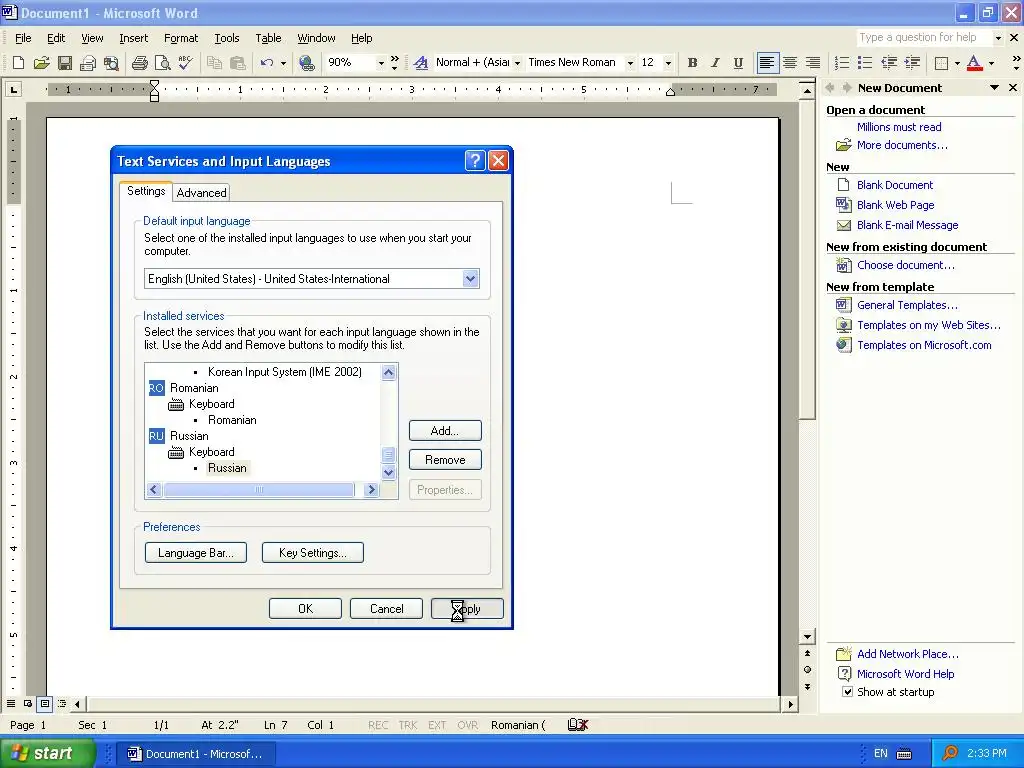This screenshot has height=768, width=1024.
Task: Click the Increase Indent icon
Action: point(912,63)
